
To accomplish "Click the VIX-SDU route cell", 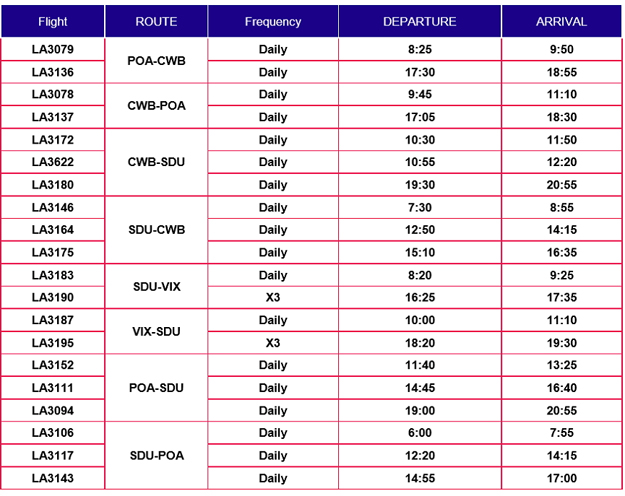I will tap(156, 331).
